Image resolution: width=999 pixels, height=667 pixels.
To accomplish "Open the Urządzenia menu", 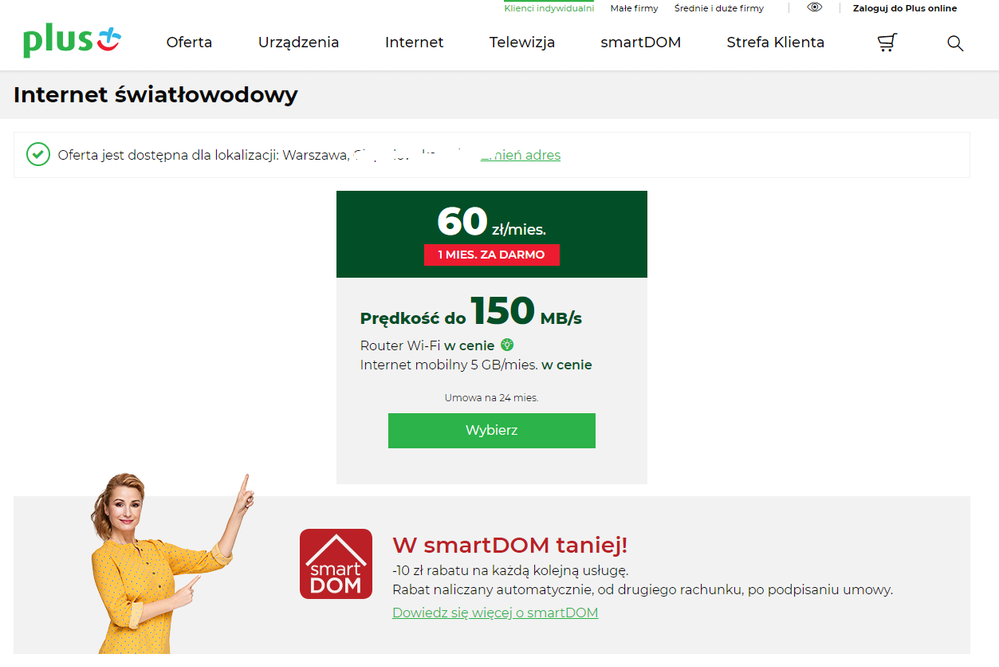I will point(298,43).
